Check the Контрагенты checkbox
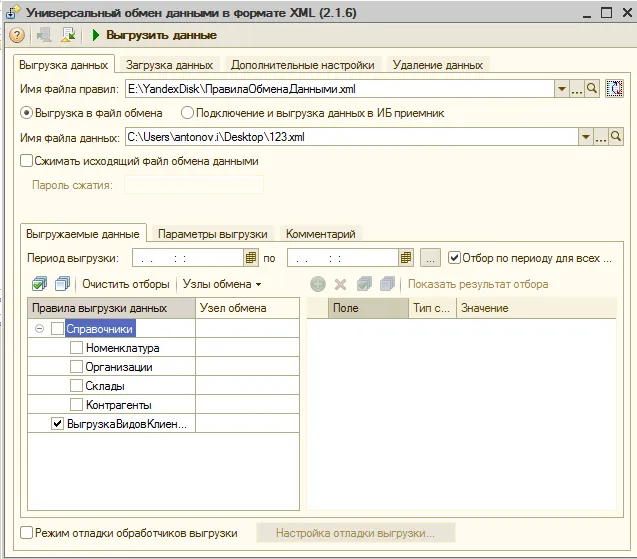The width and height of the screenshot is (637, 559). click(76, 405)
